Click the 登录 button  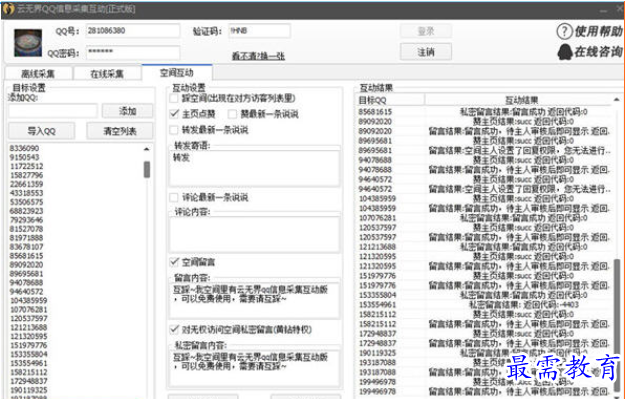pos(426,31)
